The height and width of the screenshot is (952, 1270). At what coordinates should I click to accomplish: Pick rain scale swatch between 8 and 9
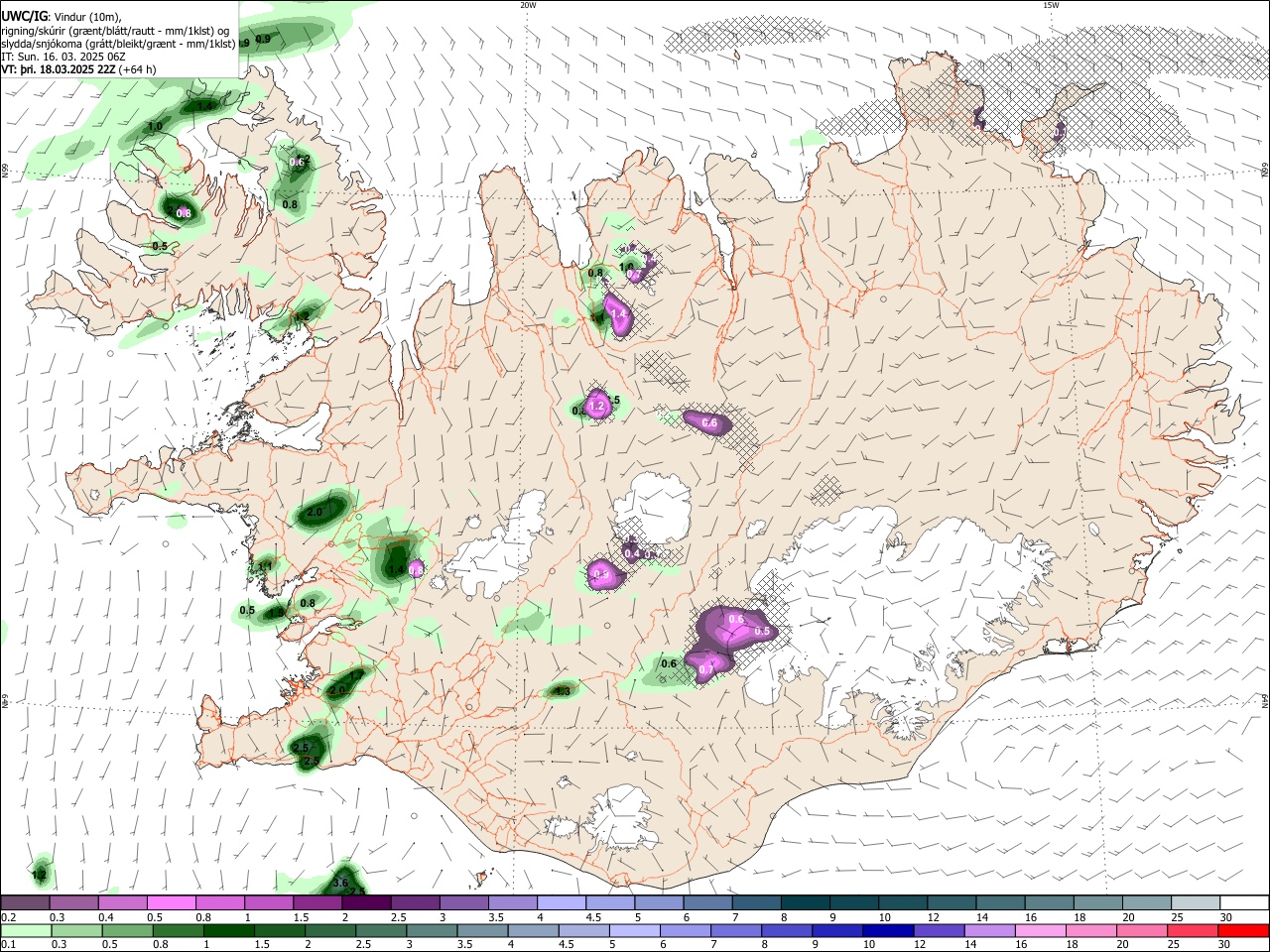coord(787,930)
